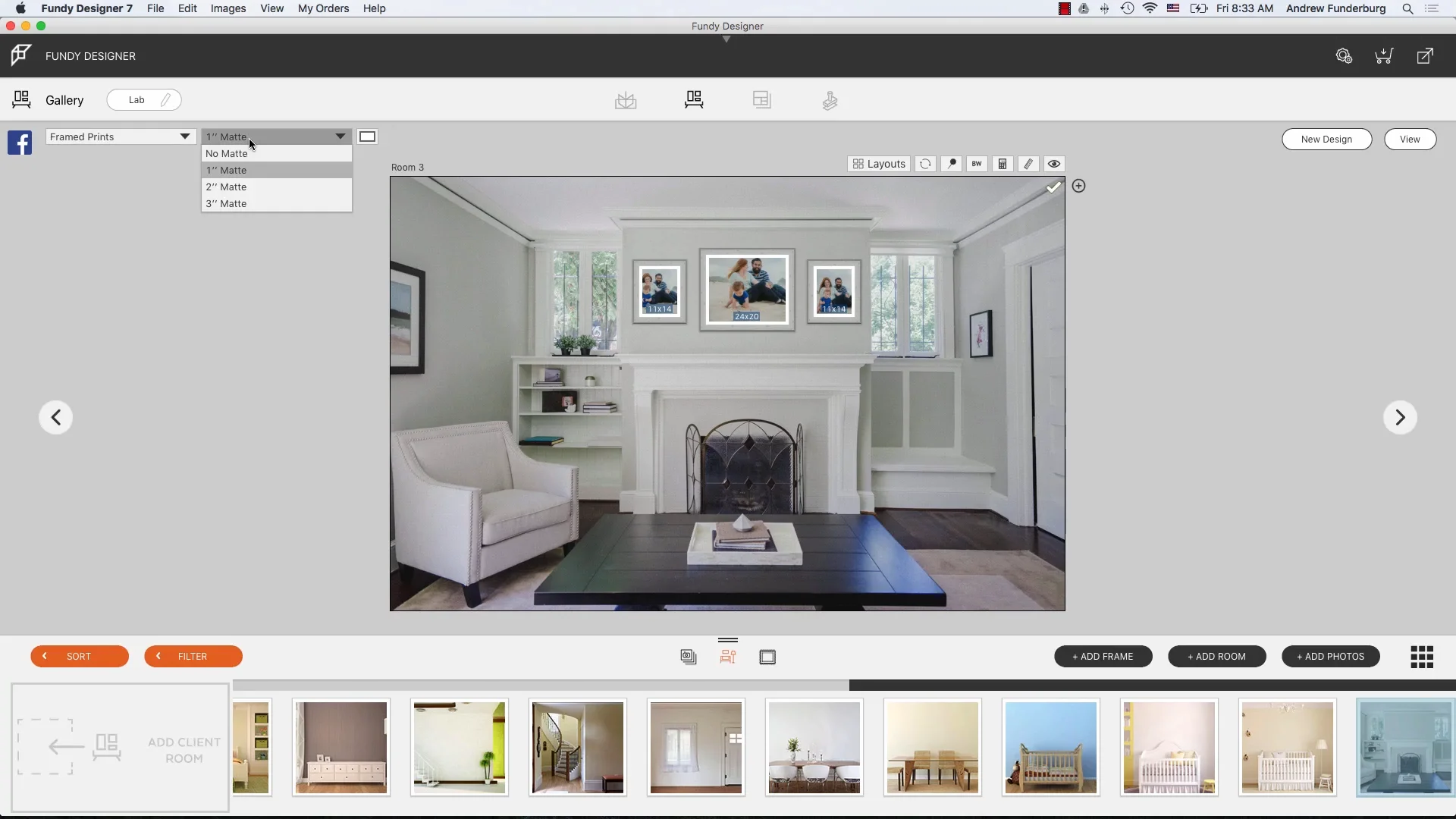The image size is (1456, 819).
Task: Click the Lab label next to Gallery
Action: tap(136, 99)
